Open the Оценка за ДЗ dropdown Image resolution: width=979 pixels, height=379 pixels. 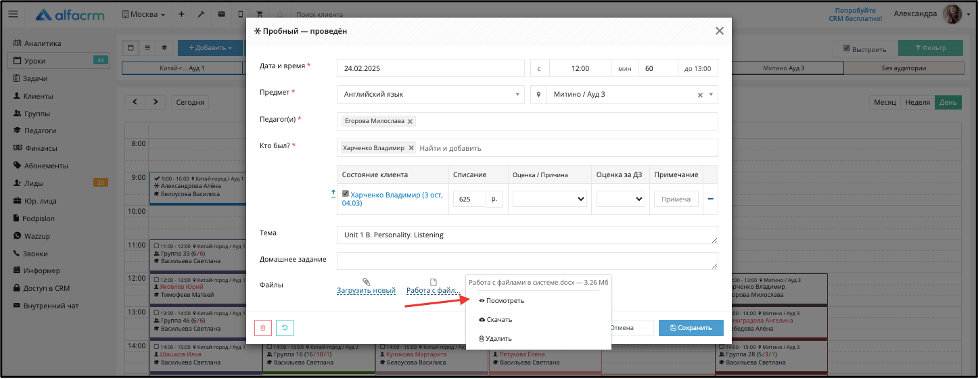[x=621, y=199]
